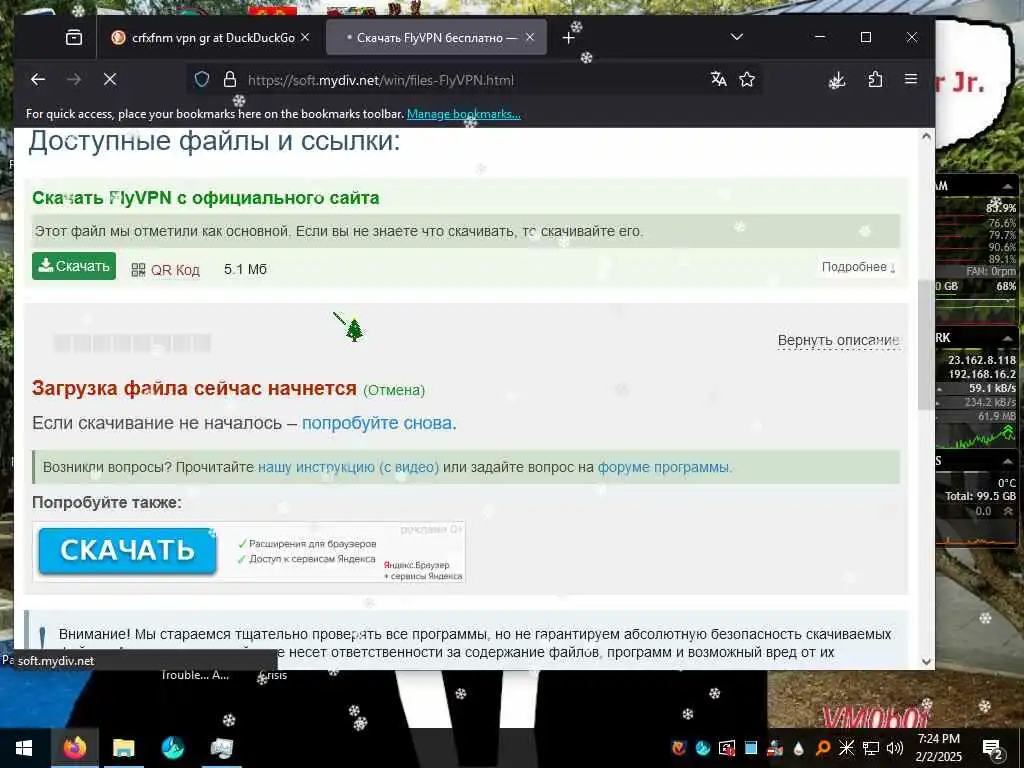Image resolution: width=1024 pixels, height=768 pixels.
Task: Open the volume speaker tray icon
Action: click(x=895, y=748)
